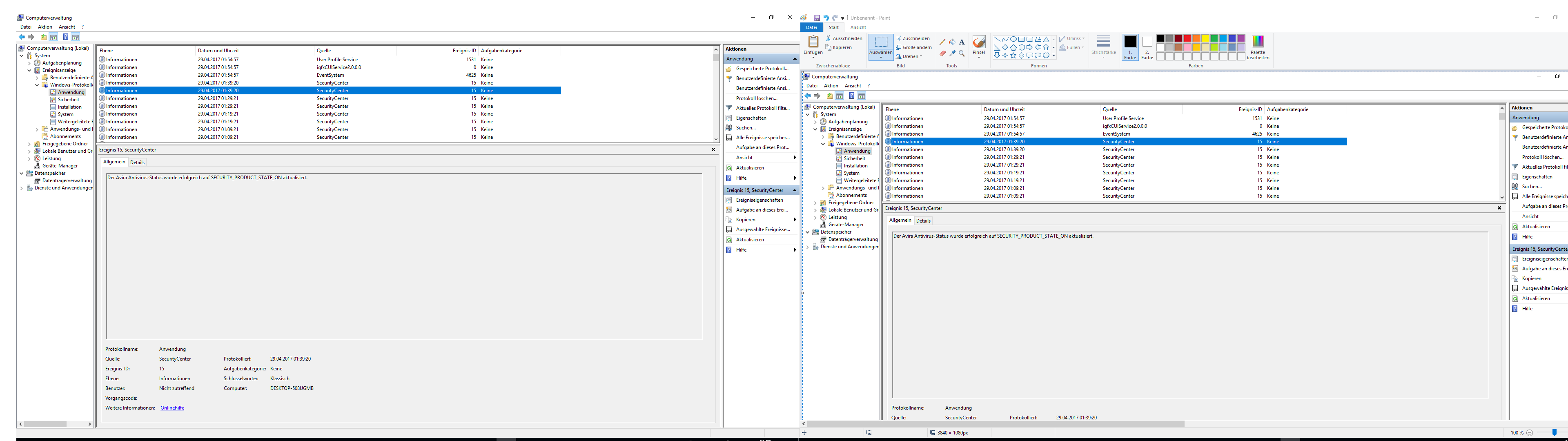Viewport: 1568px width, 441px height.
Task: Select the Text tool in Paint
Action: (962, 42)
